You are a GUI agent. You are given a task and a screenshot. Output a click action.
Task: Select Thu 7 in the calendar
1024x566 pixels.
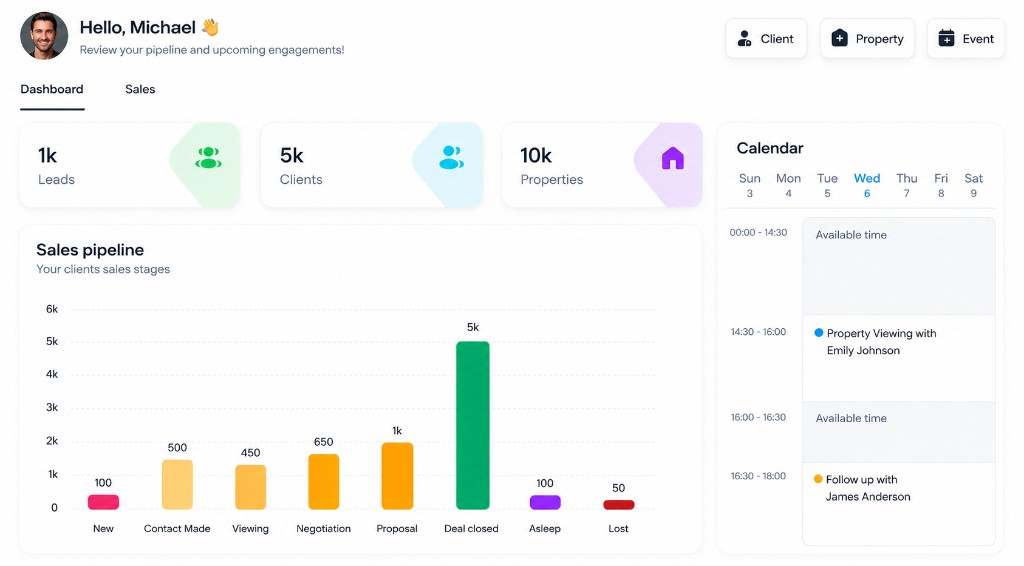[906, 185]
